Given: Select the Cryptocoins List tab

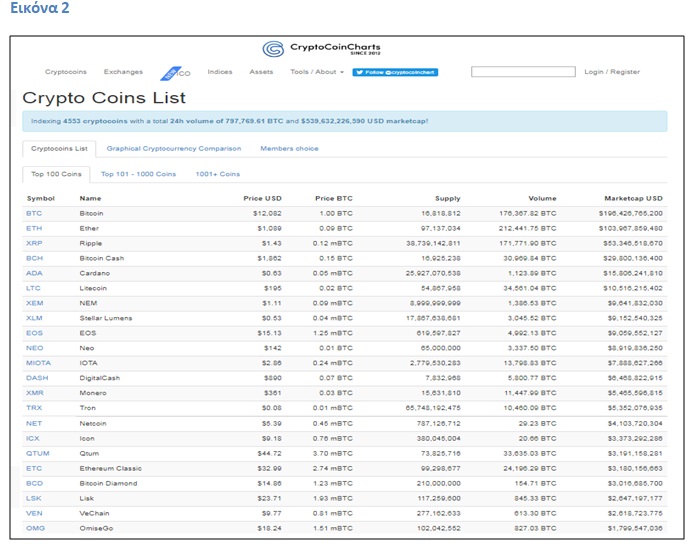Looking at the screenshot, I should point(59,149).
